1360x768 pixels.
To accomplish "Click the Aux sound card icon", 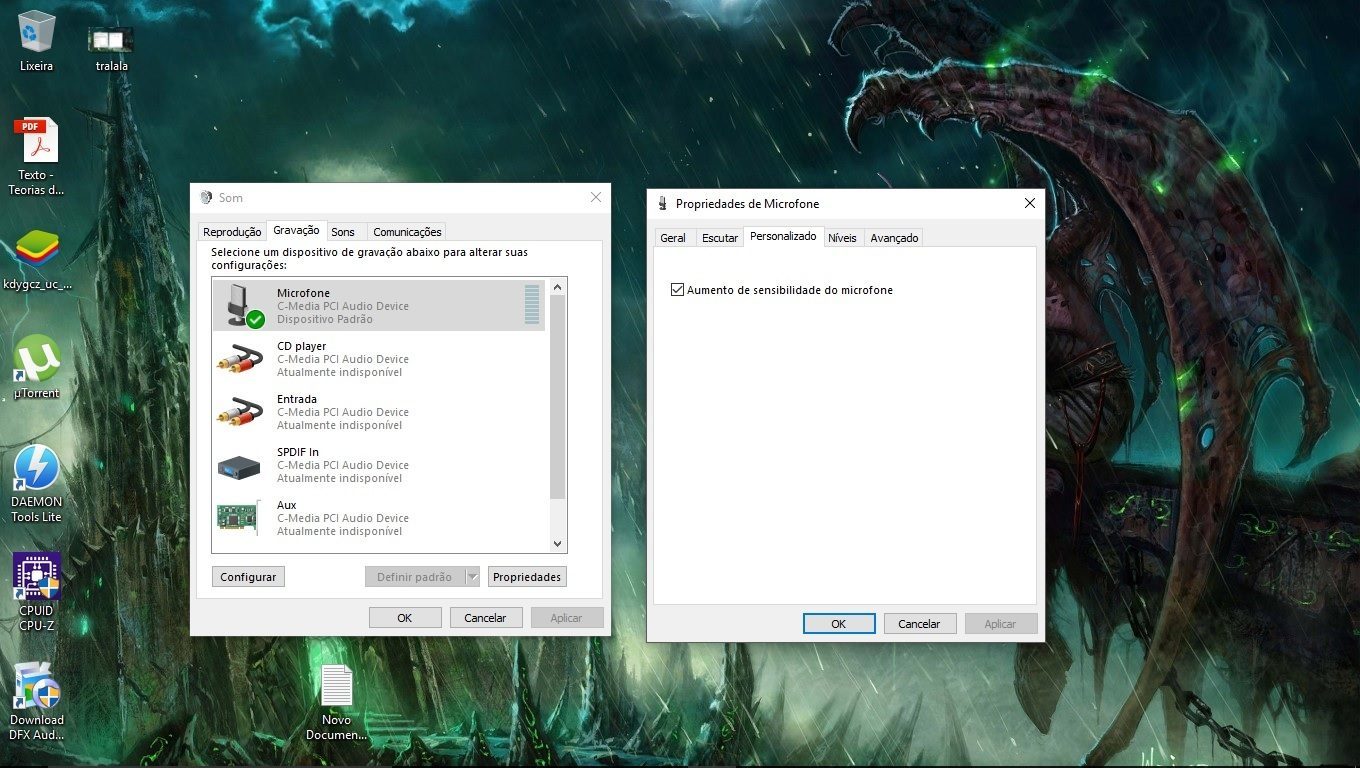I will point(239,517).
